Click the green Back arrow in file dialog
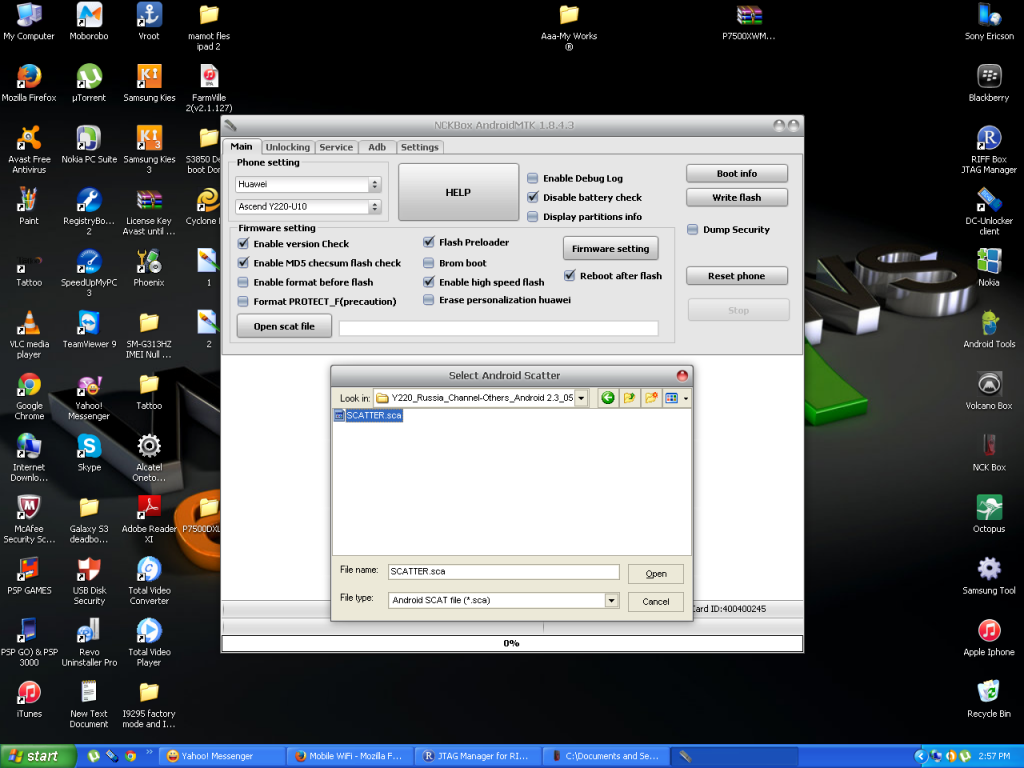The image size is (1024, 768). pos(608,398)
